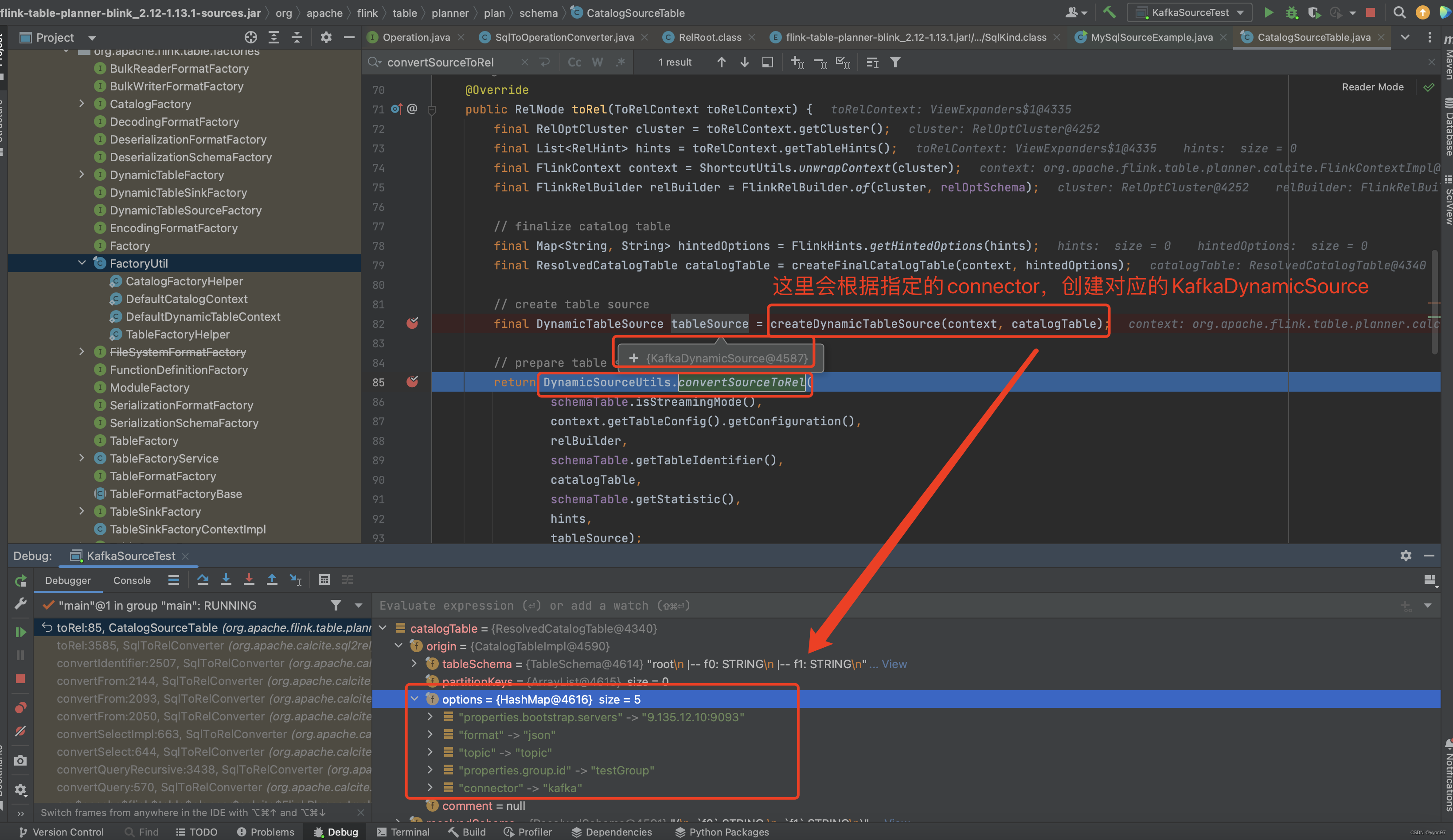Open the Console tab in Debug panel
Screen dimensions: 1453x840
(132, 580)
